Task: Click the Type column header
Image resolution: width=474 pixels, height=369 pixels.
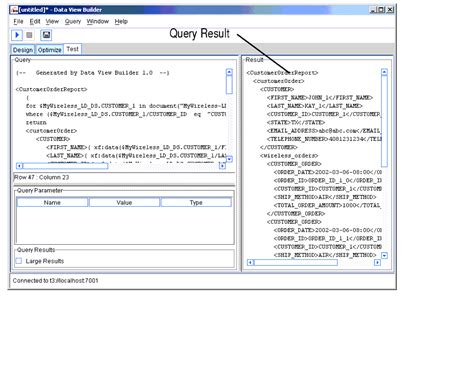Action: click(196, 202)
